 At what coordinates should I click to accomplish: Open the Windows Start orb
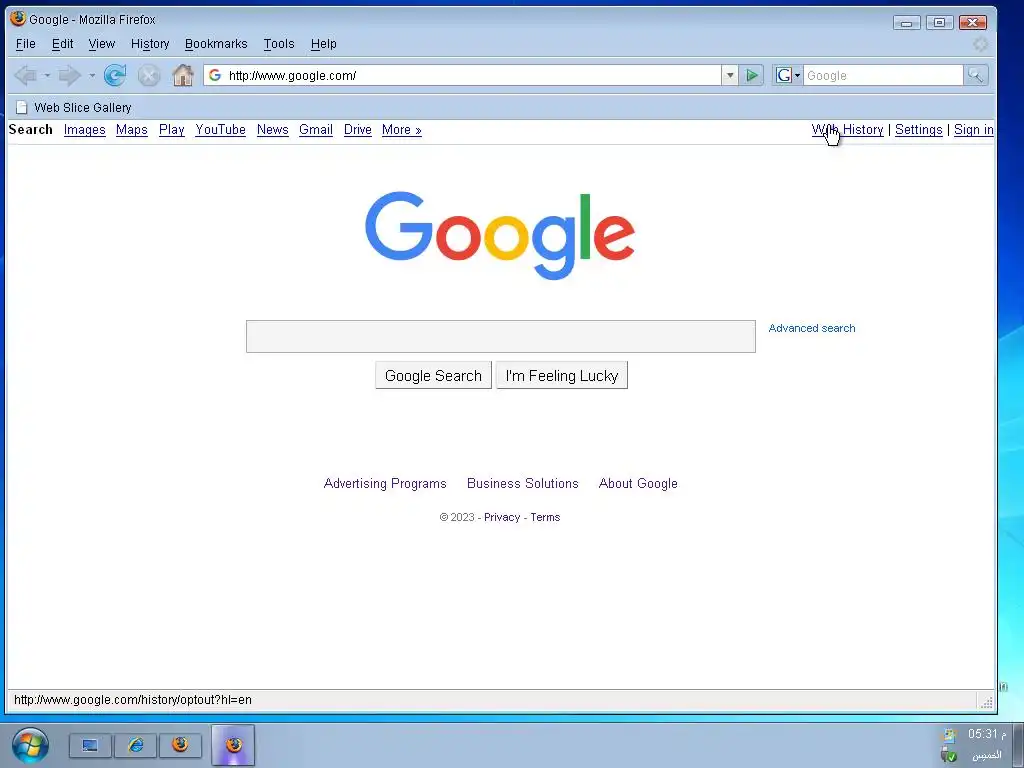30,745
